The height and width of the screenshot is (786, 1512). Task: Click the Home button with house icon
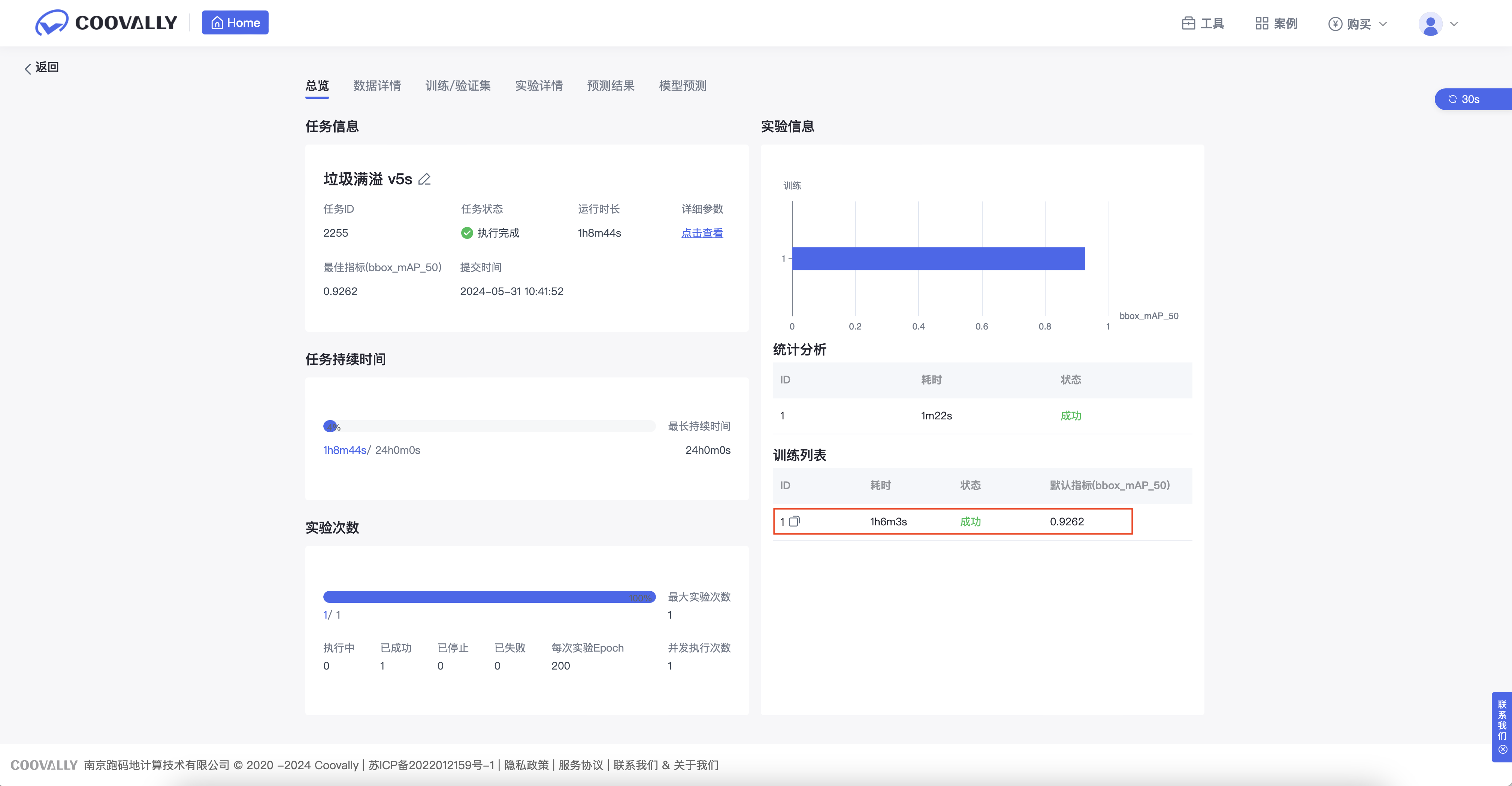click(235, 23)
